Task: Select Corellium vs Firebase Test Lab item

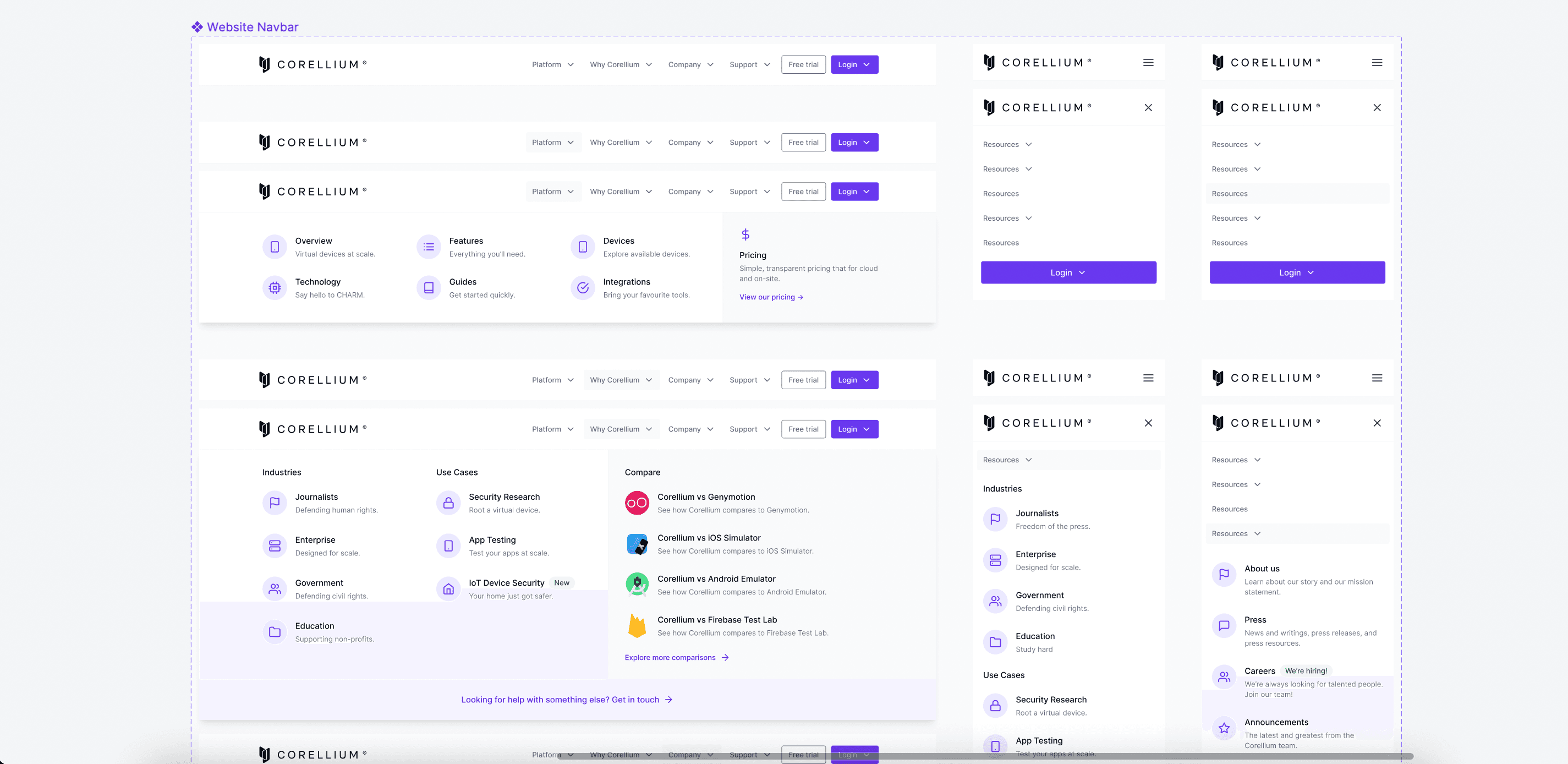Action: click(727, 626)
